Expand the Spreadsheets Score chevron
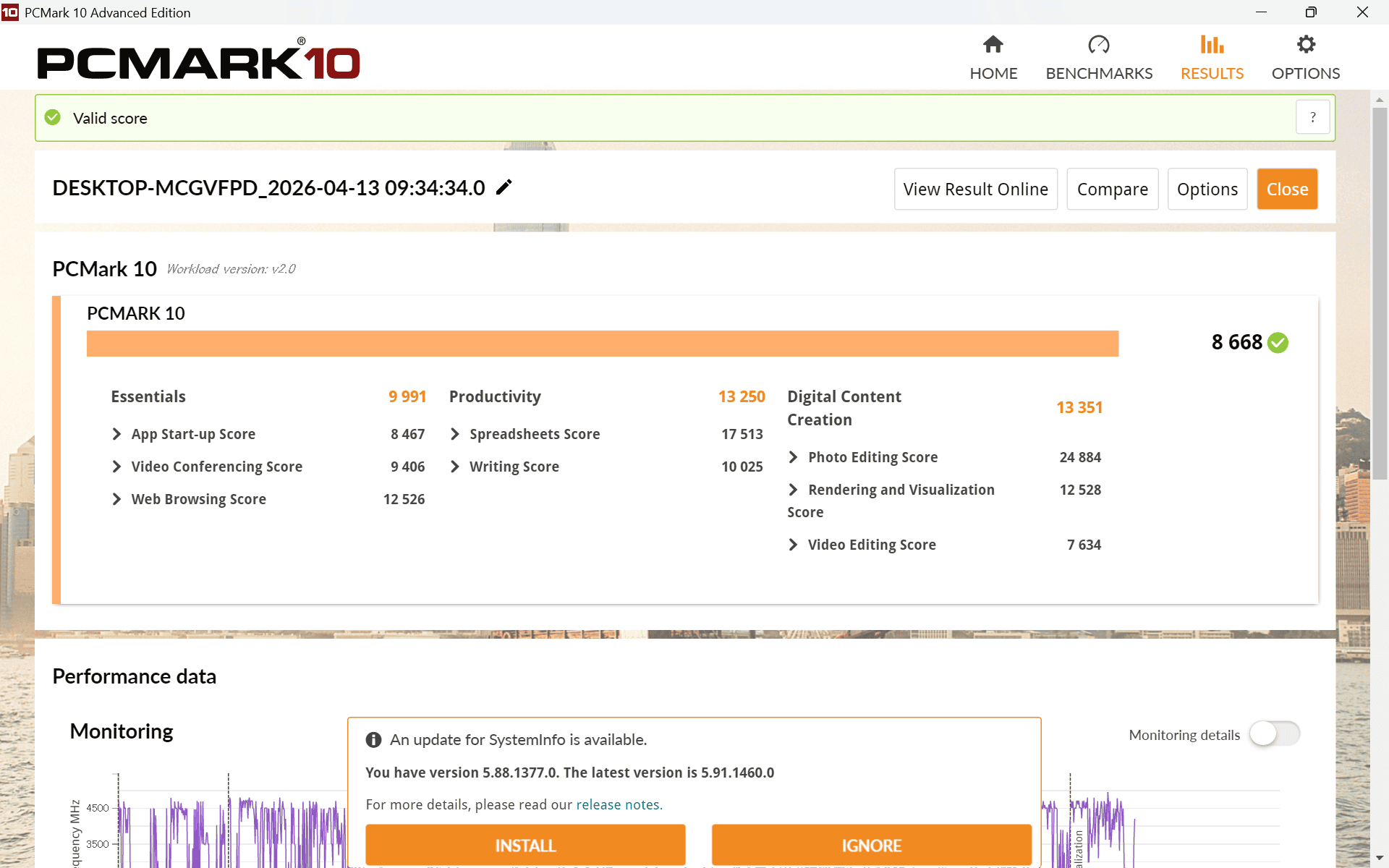This screenshot has height=868, width=1389. point(455,434)
